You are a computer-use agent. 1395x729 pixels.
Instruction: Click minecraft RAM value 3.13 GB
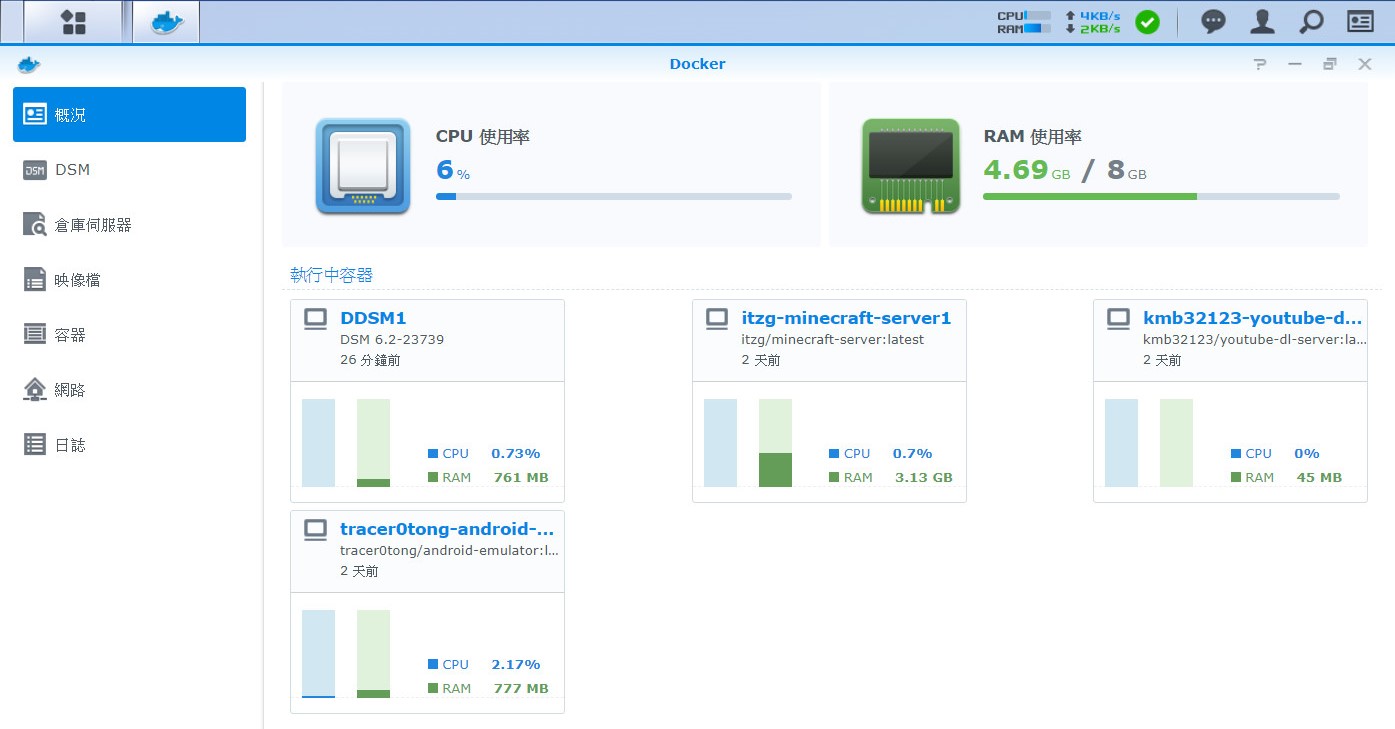coord(924,477)
